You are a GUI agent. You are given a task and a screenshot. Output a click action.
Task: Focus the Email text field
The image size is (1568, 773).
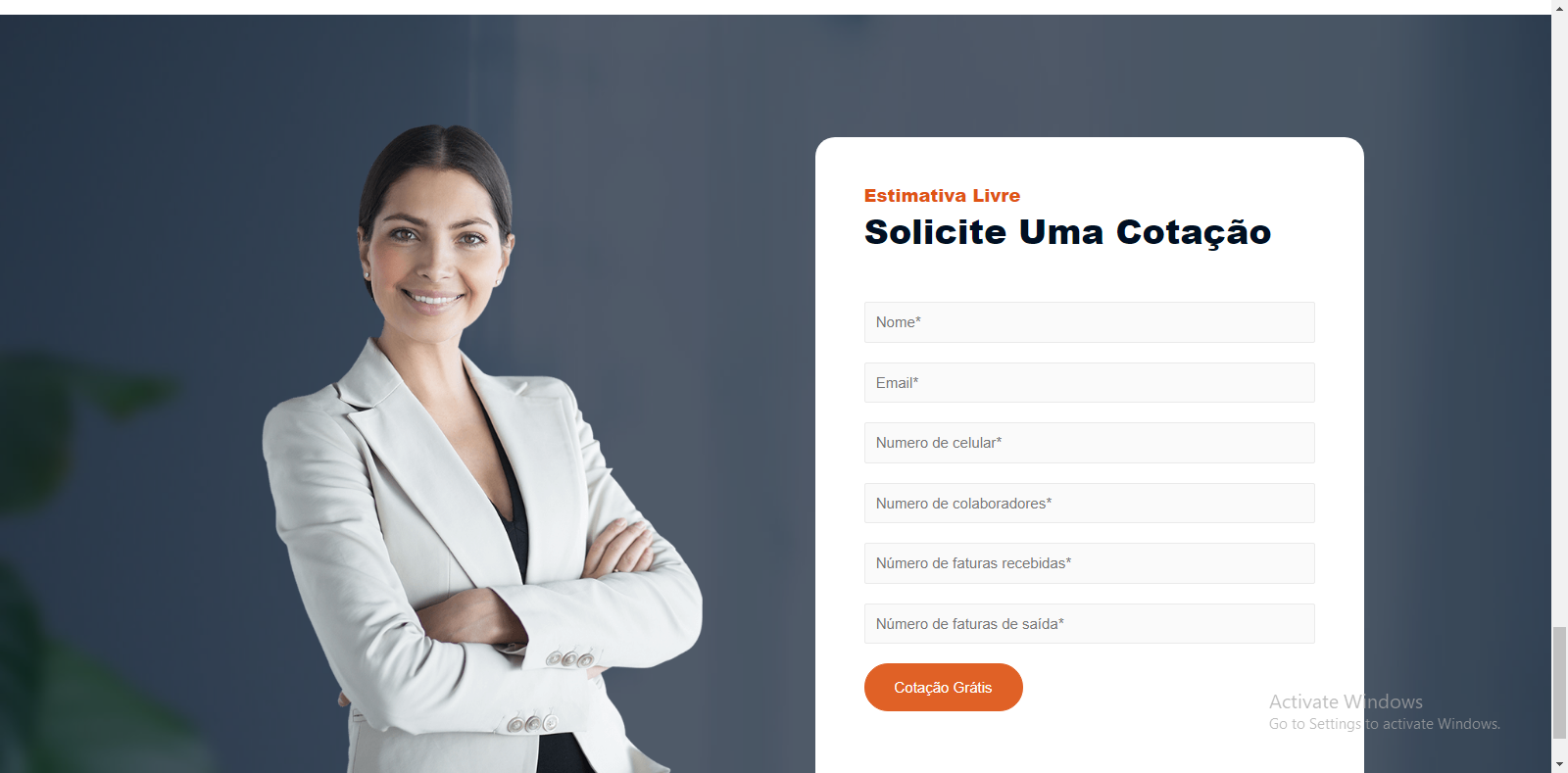click(x=1089, y=383)
